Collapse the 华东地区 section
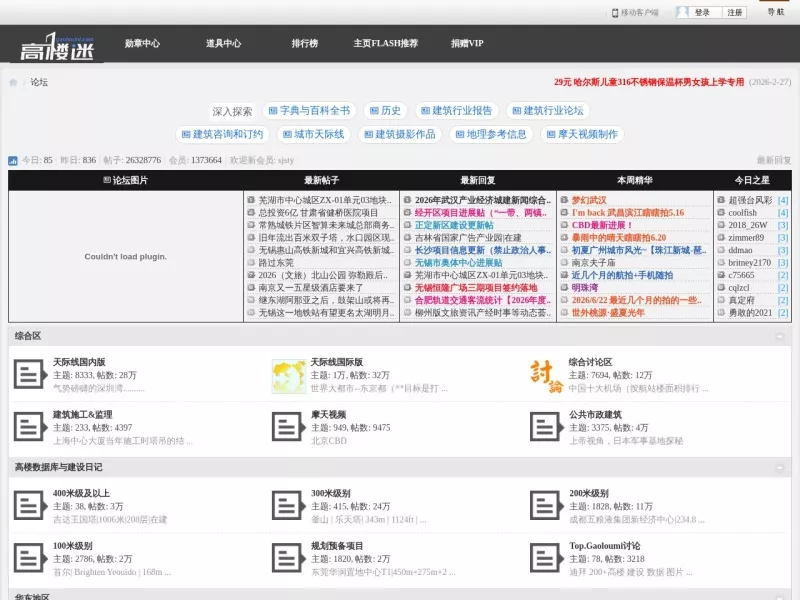The width and height of the screenshot is (800, 600). [x=780, y=596]
